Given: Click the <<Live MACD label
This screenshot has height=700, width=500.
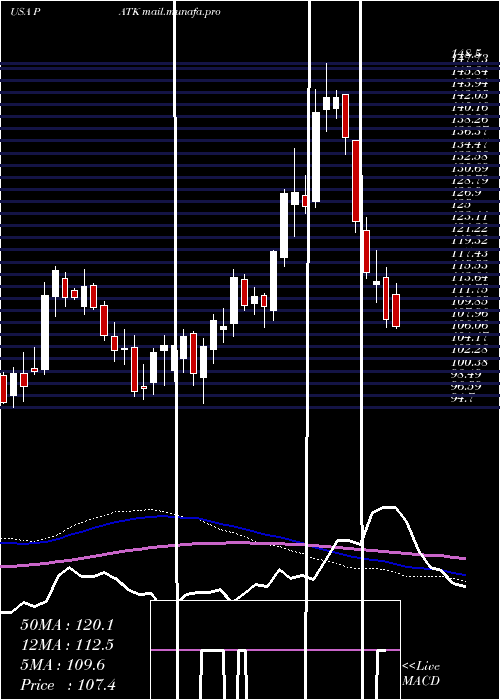Looking at the screenshot, I should [421, 674].
